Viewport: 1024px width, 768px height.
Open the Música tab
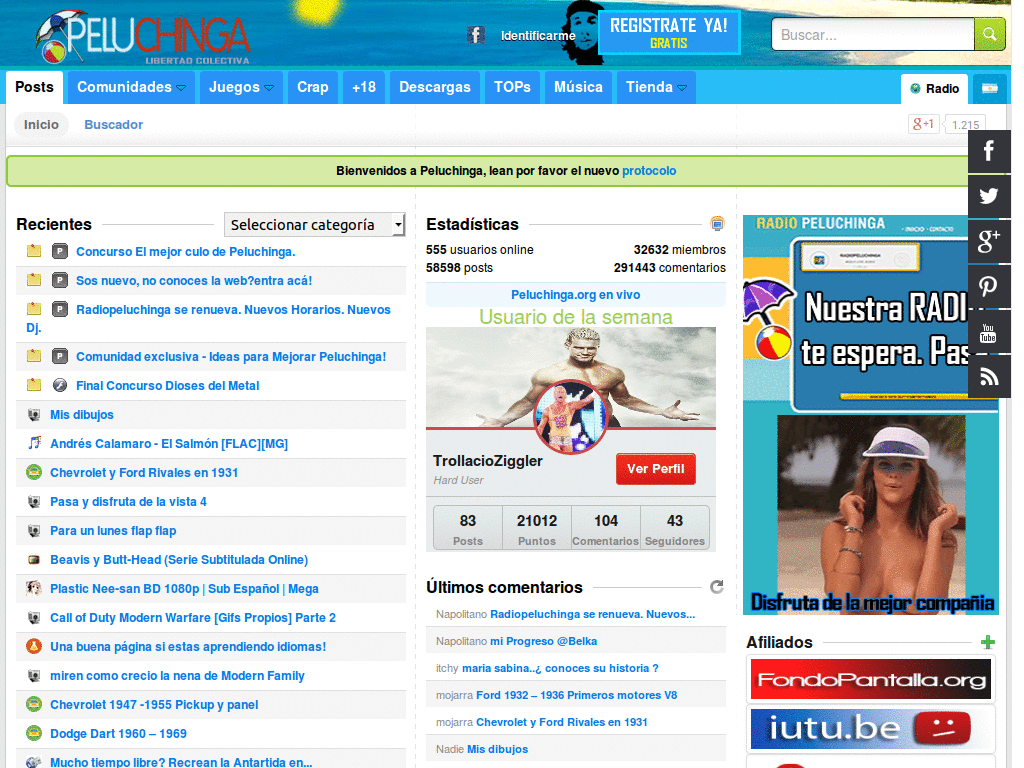(578, 88)
